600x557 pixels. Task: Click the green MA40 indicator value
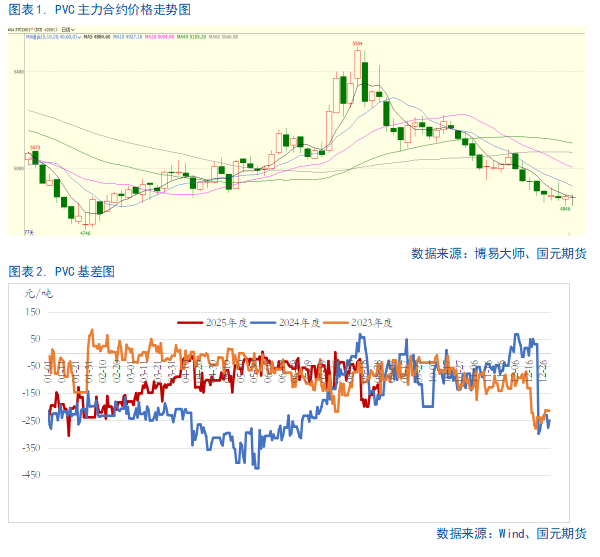pyautogui.click(x=199, y=36)
